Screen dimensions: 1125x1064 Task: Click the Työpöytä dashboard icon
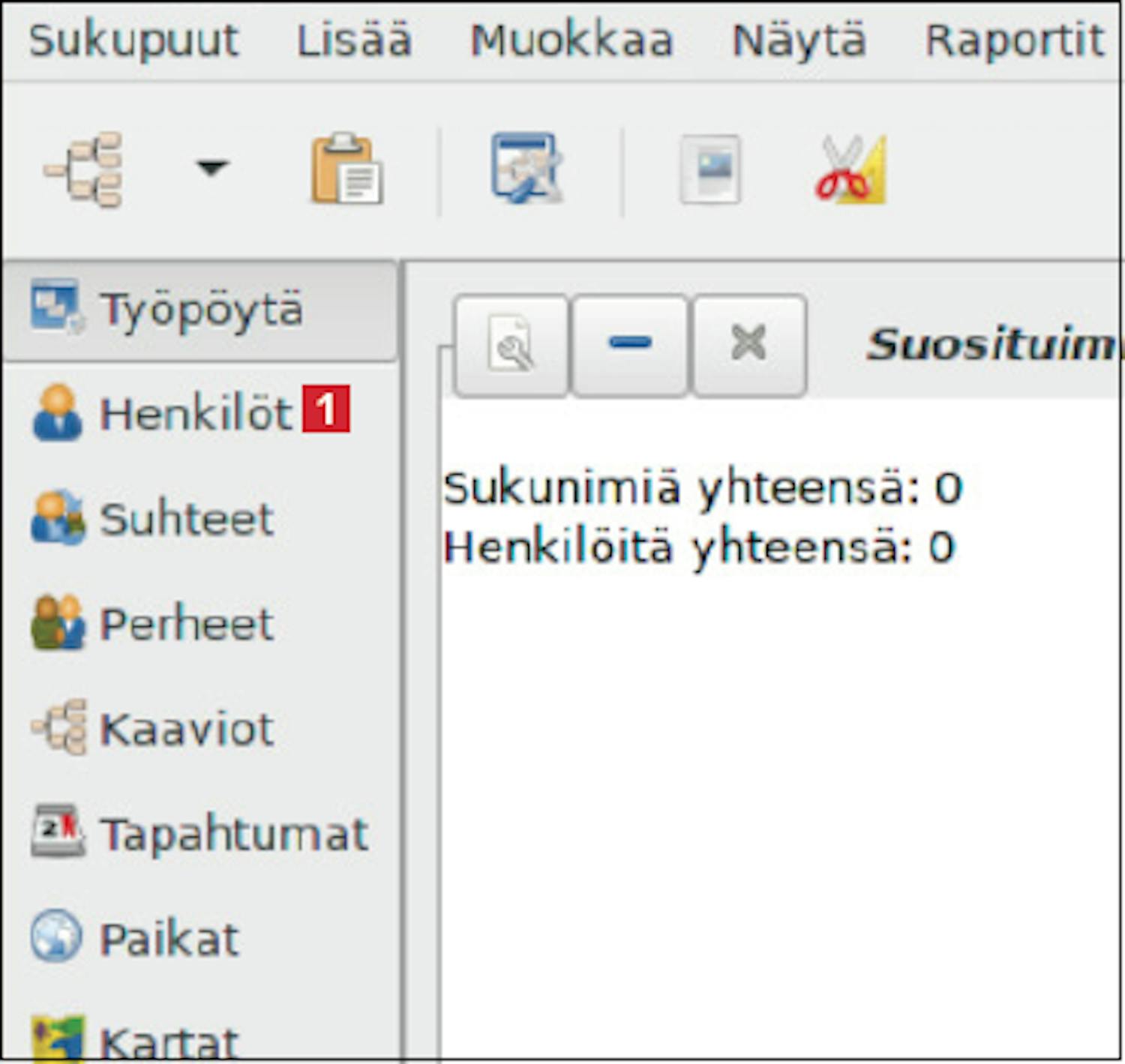click(56, 307)
